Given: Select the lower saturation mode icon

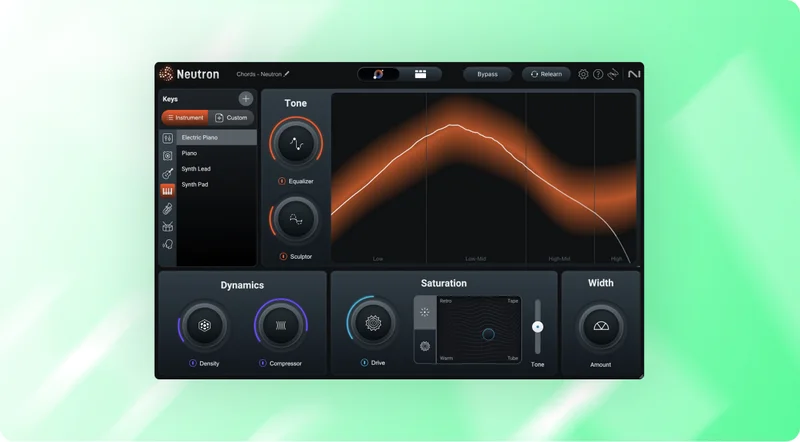Looking at the screenshot, I should click(x=425, y=347).
